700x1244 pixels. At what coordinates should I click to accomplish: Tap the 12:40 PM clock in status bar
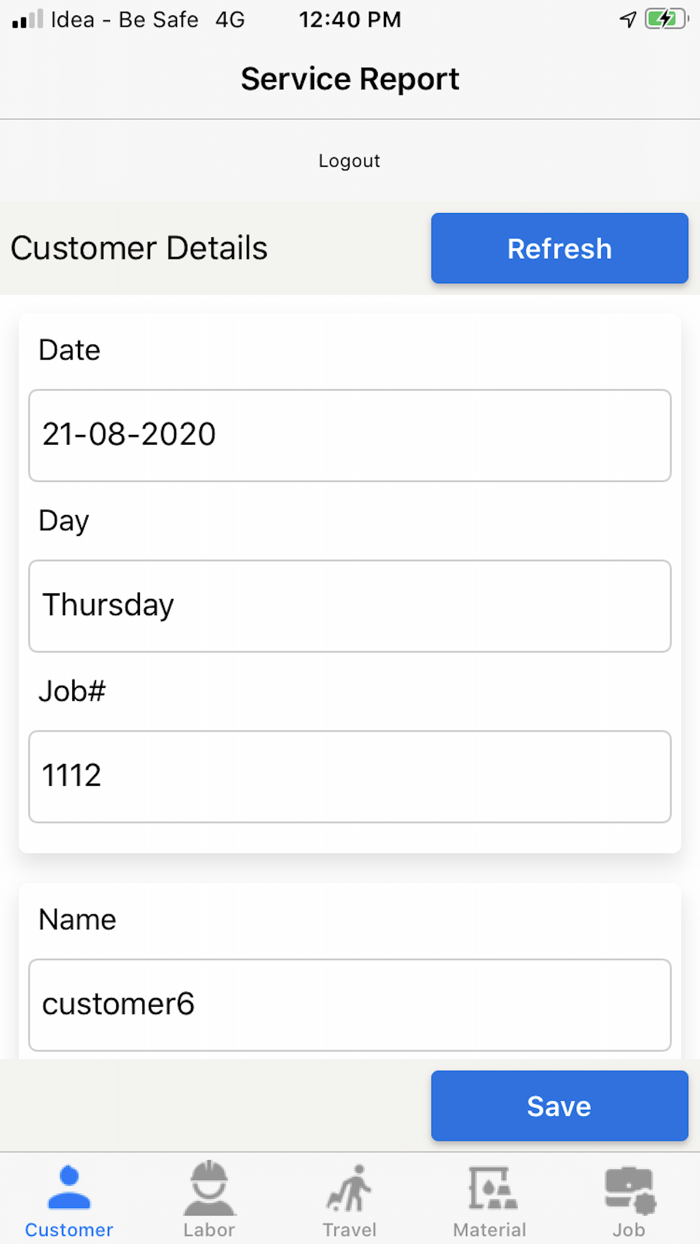click(349, 18)
